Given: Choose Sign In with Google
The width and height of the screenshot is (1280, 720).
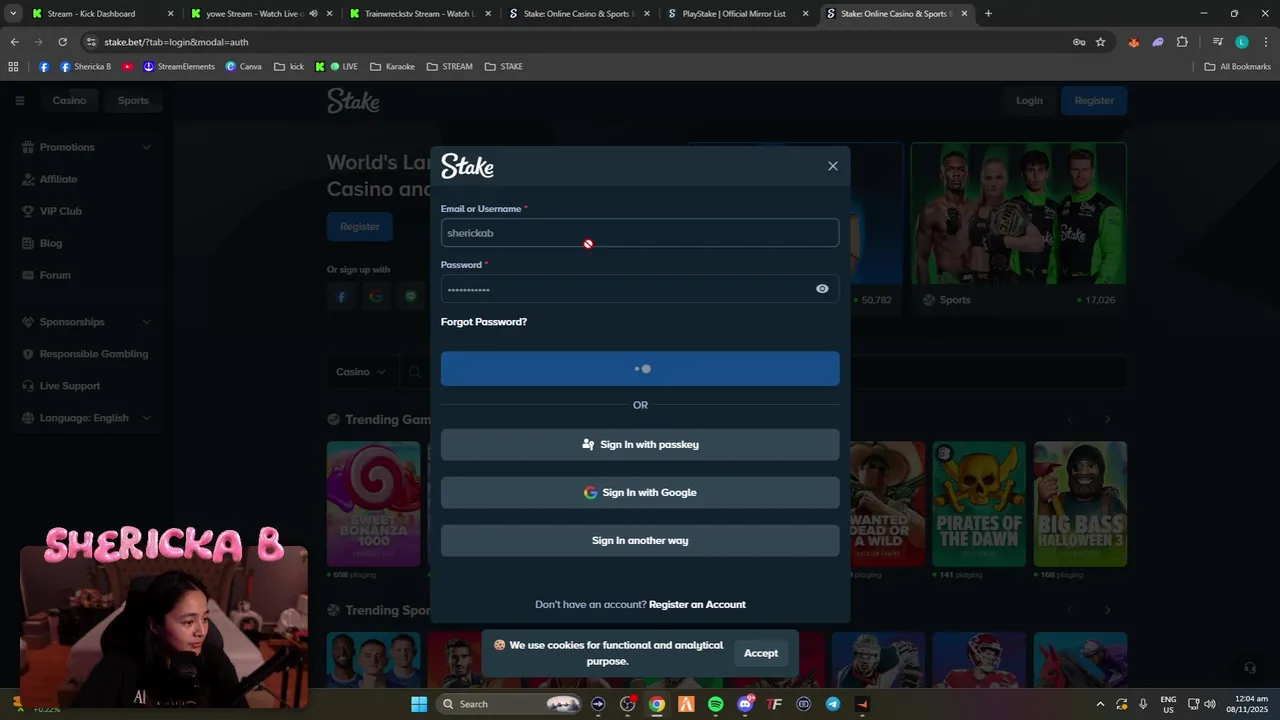Looking at the screenshot, I should (640, 493).
